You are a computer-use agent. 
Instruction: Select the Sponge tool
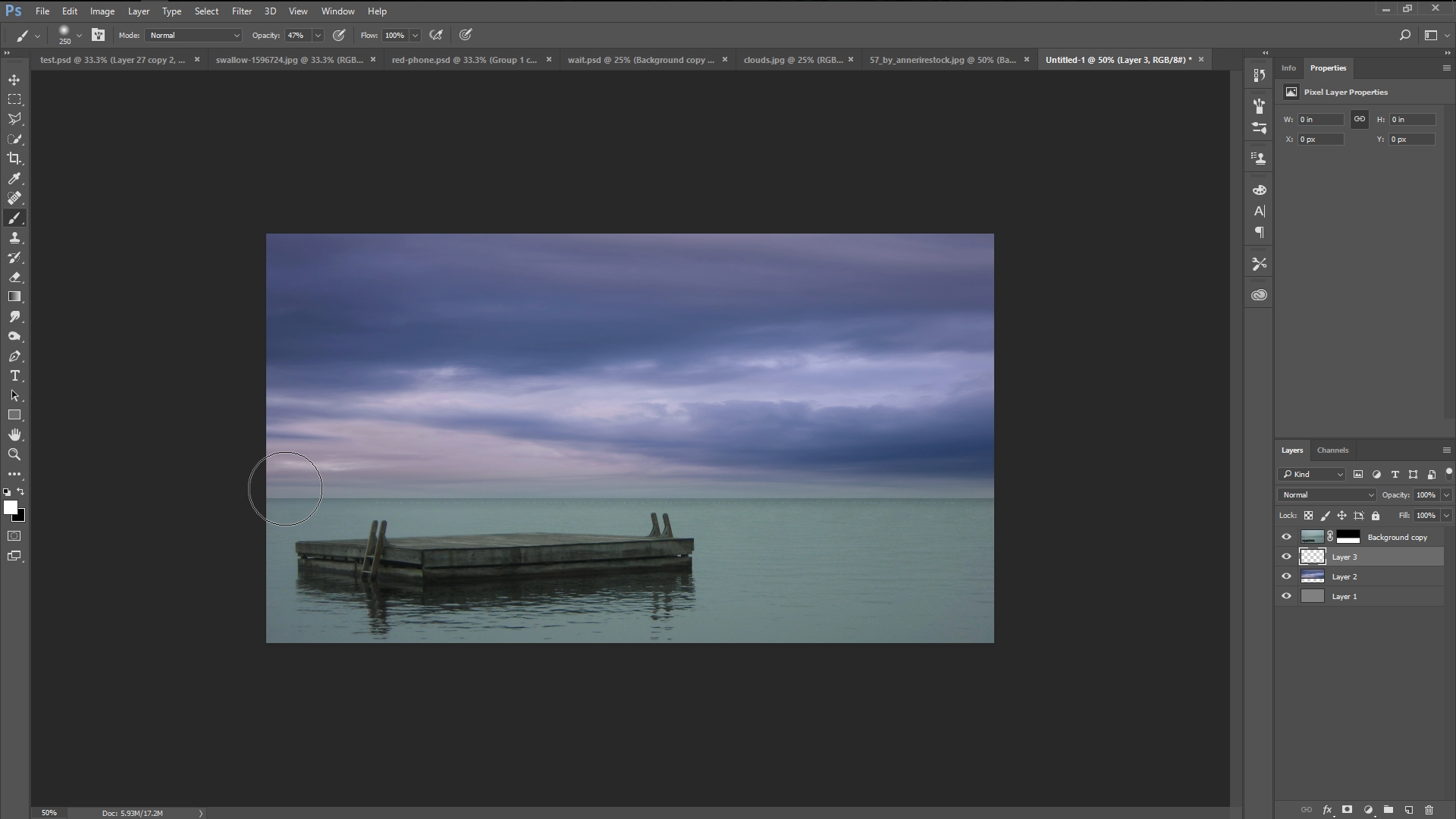[14, 337]
